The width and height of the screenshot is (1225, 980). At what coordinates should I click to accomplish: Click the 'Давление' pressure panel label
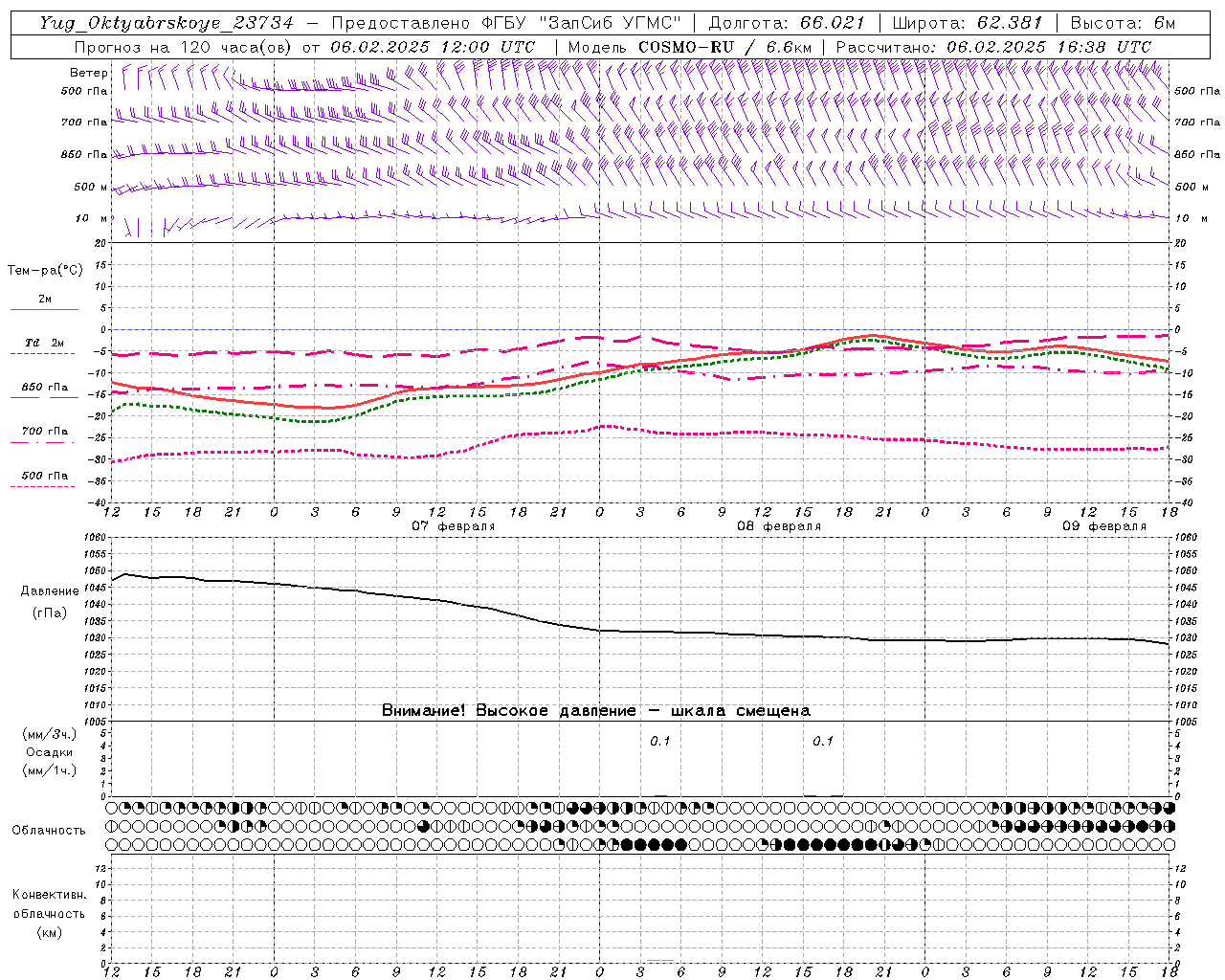tap(50, 591)
